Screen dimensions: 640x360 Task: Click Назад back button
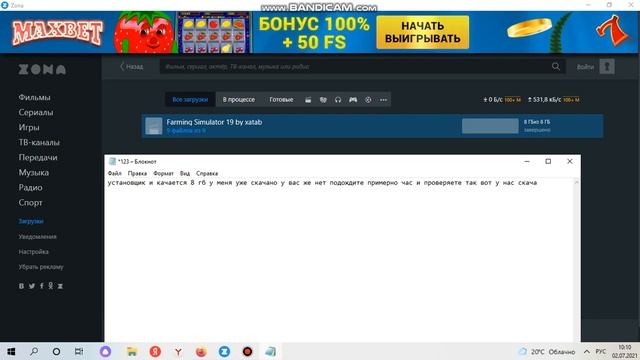pyautogui.click(x=131, y=67)
